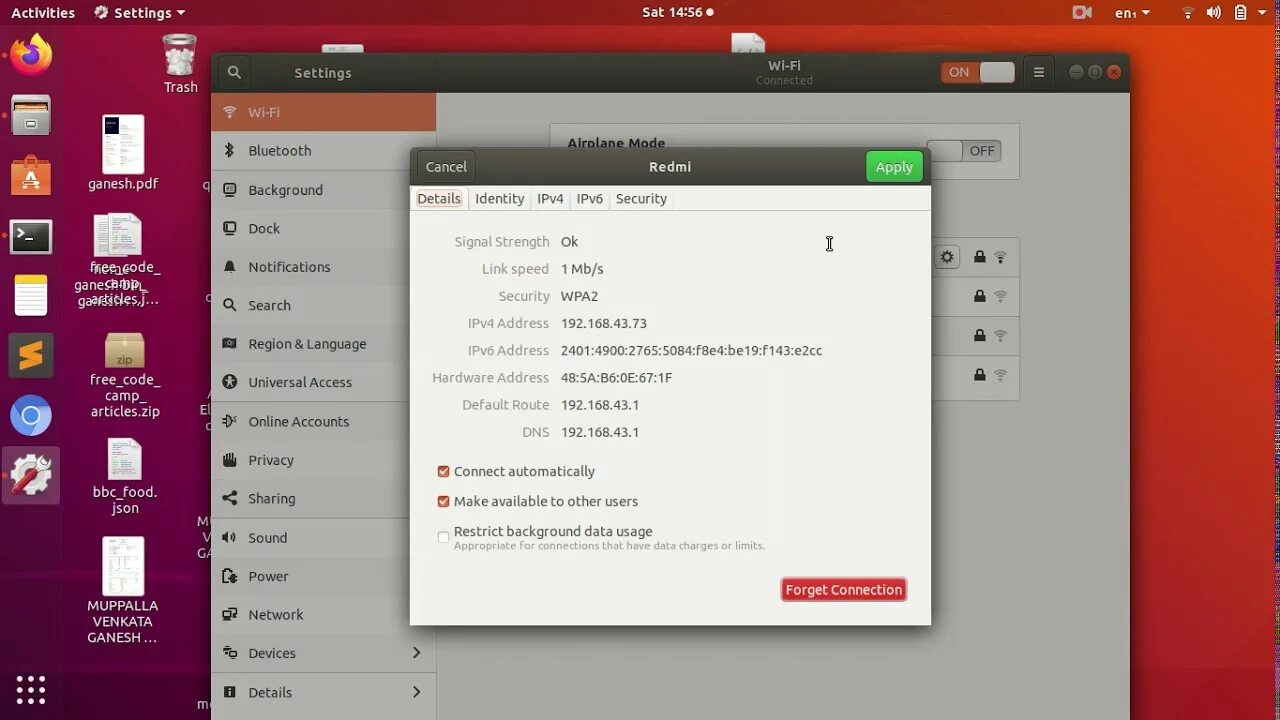This screenshot has height=720, width=1280.
Task: Select free_code_camp_articles.zip on the desktop
Action: click(x=125, y=375)
